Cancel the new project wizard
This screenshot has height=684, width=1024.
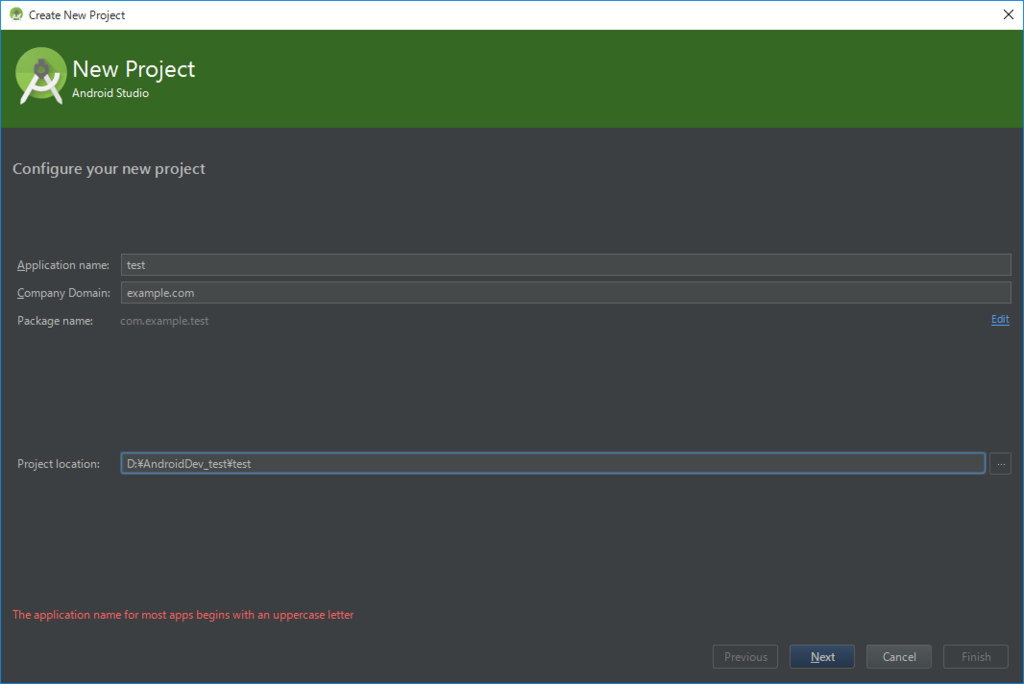[899, 657]
